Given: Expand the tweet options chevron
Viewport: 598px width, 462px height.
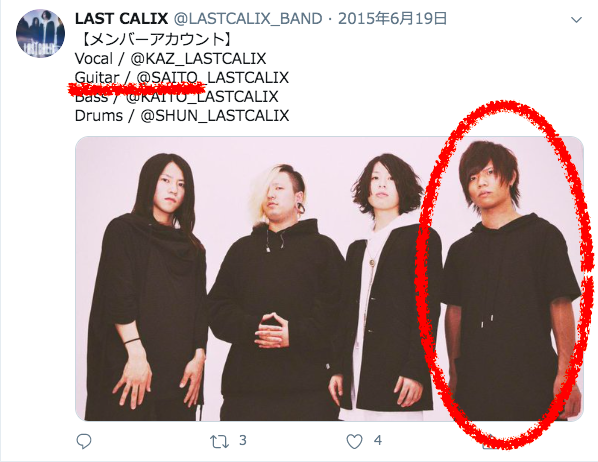Looking at the screenshot, I should [x=576, y=19].
